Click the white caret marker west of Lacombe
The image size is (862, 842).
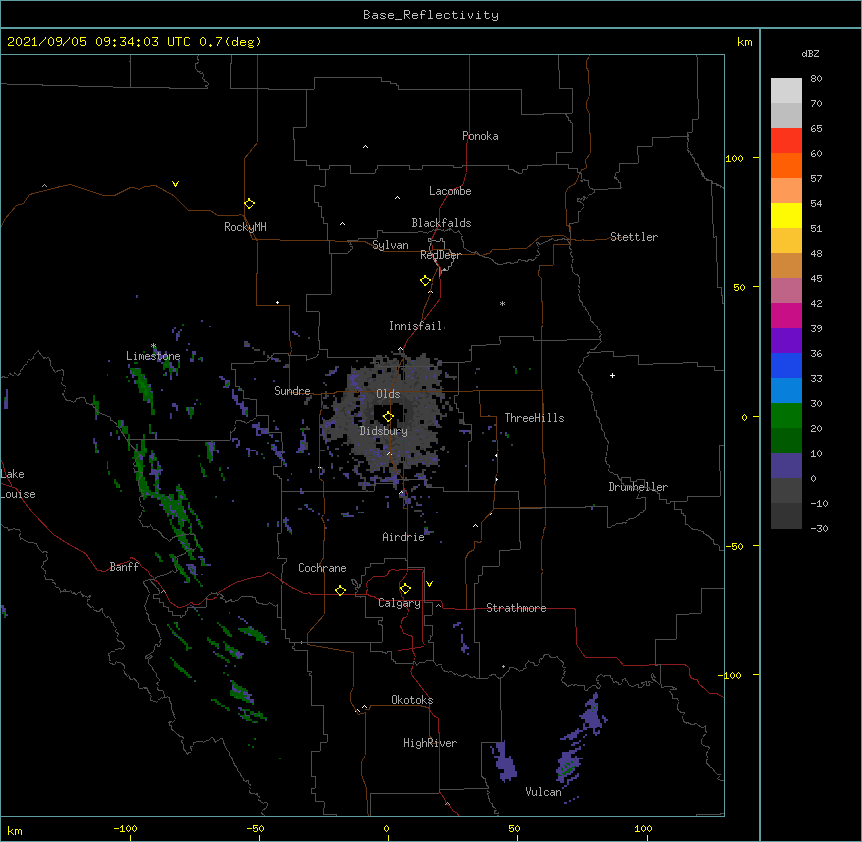pyautogui.click(x=397, y=197)
